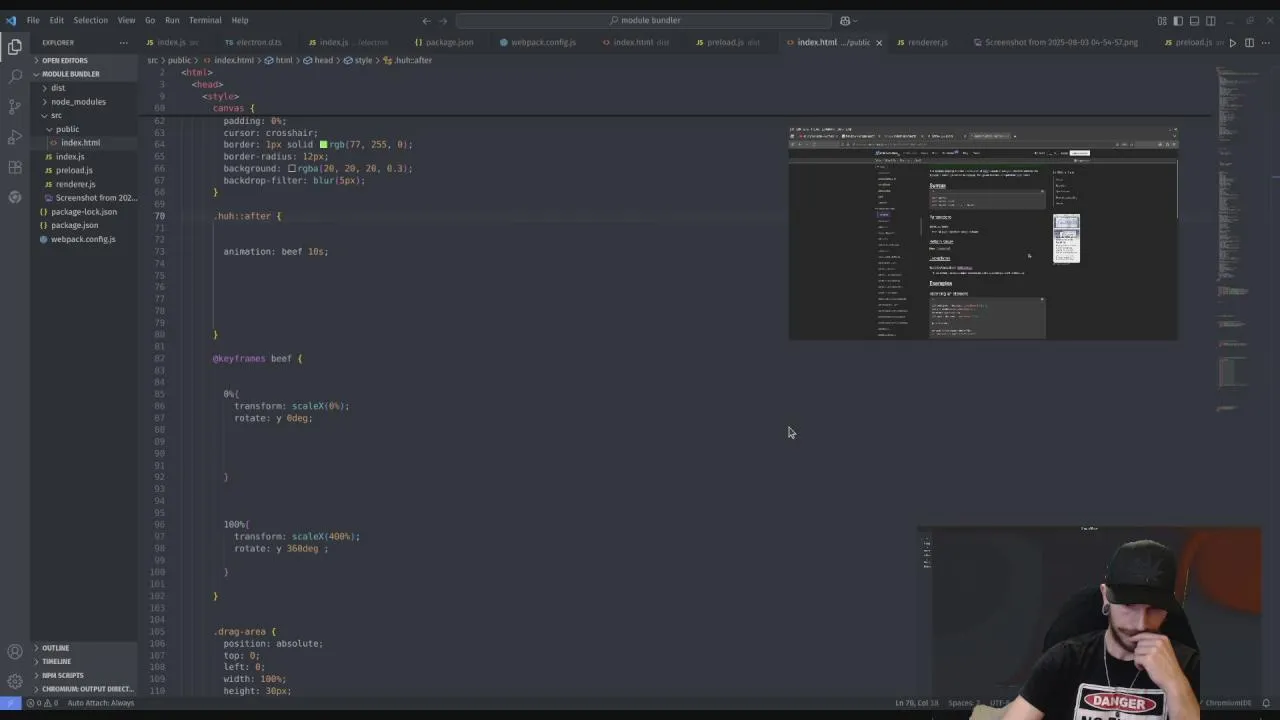Viewport: 1280px width, 720px height.
Task: Expand the dist folder
Action: (58, 88)
